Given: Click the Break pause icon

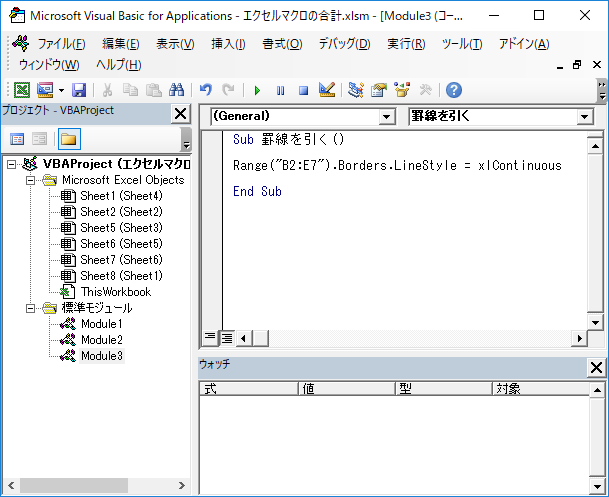Looking at the screenshot, I should tap(280, 90).
